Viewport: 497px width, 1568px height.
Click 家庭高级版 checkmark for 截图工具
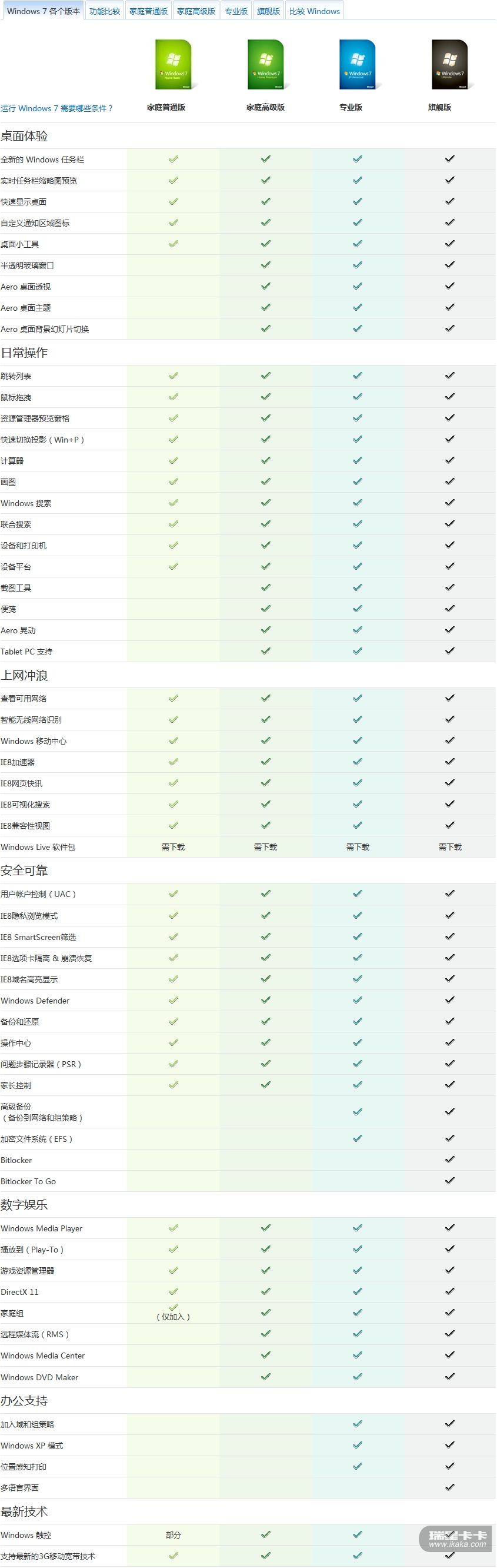pyautogui.click(x=266, y=587)
